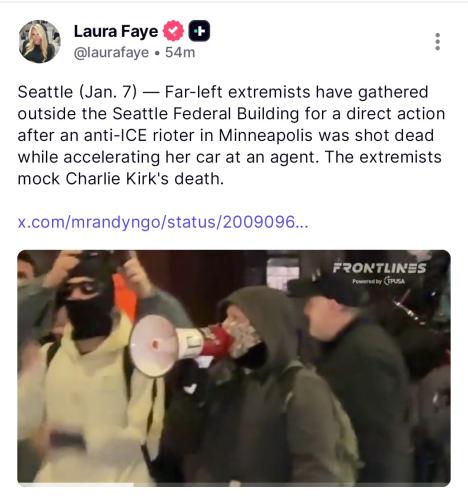Click the phrase Charlie Kirk's death

pyautogui.click(x=144, y=179)
